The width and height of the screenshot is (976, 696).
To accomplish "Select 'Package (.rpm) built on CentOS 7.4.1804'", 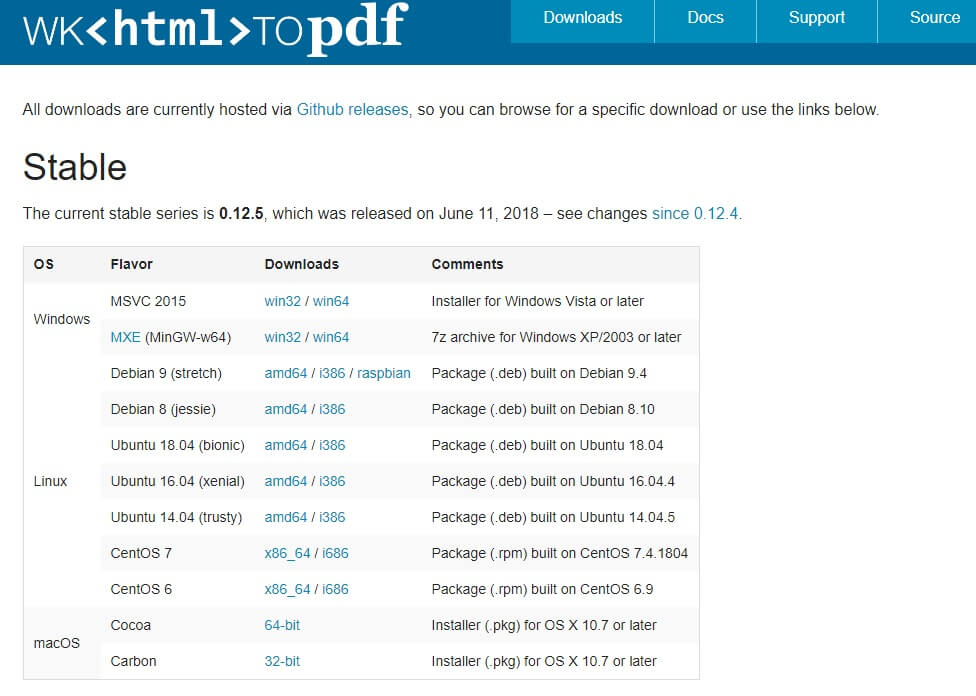I will [560, 554].
